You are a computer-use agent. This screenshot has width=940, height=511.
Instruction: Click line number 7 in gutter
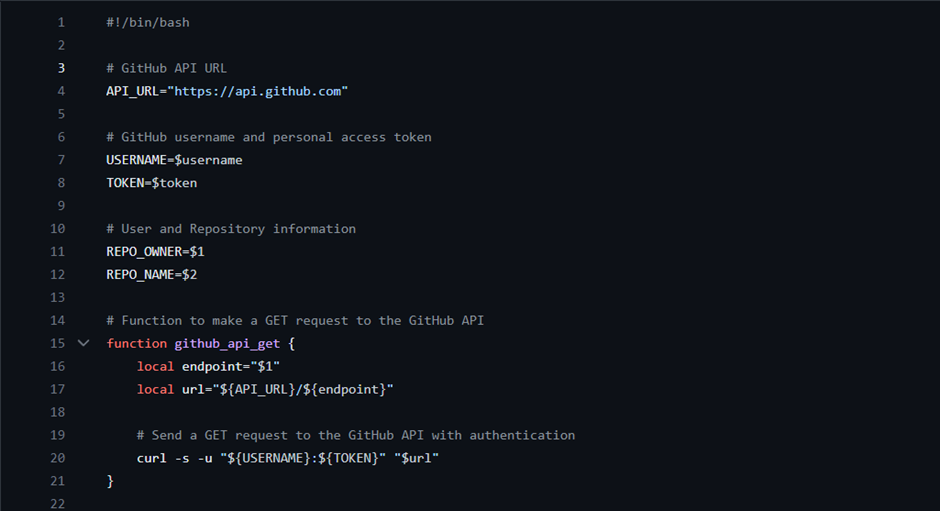click(x=61, y=160)
